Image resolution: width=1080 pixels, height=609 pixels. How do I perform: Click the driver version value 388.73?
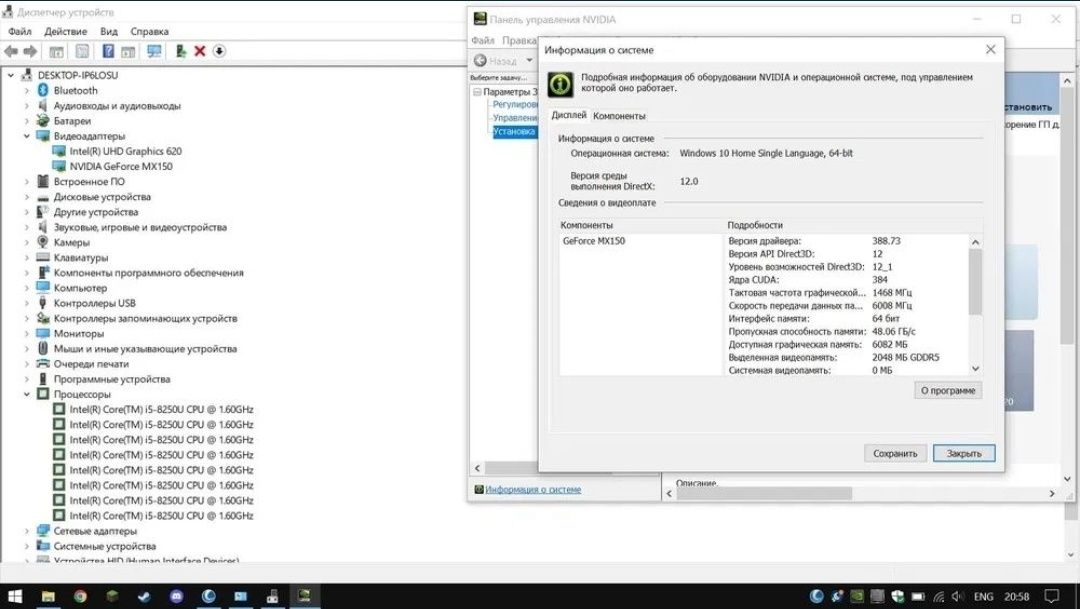886,241
